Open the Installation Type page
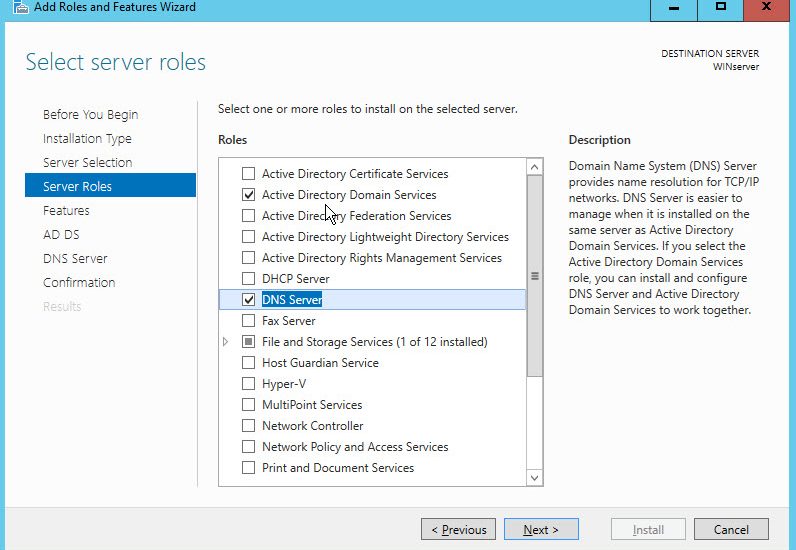Image resolution: width=796 pixels, height=550 pixels. coord(87,138)
